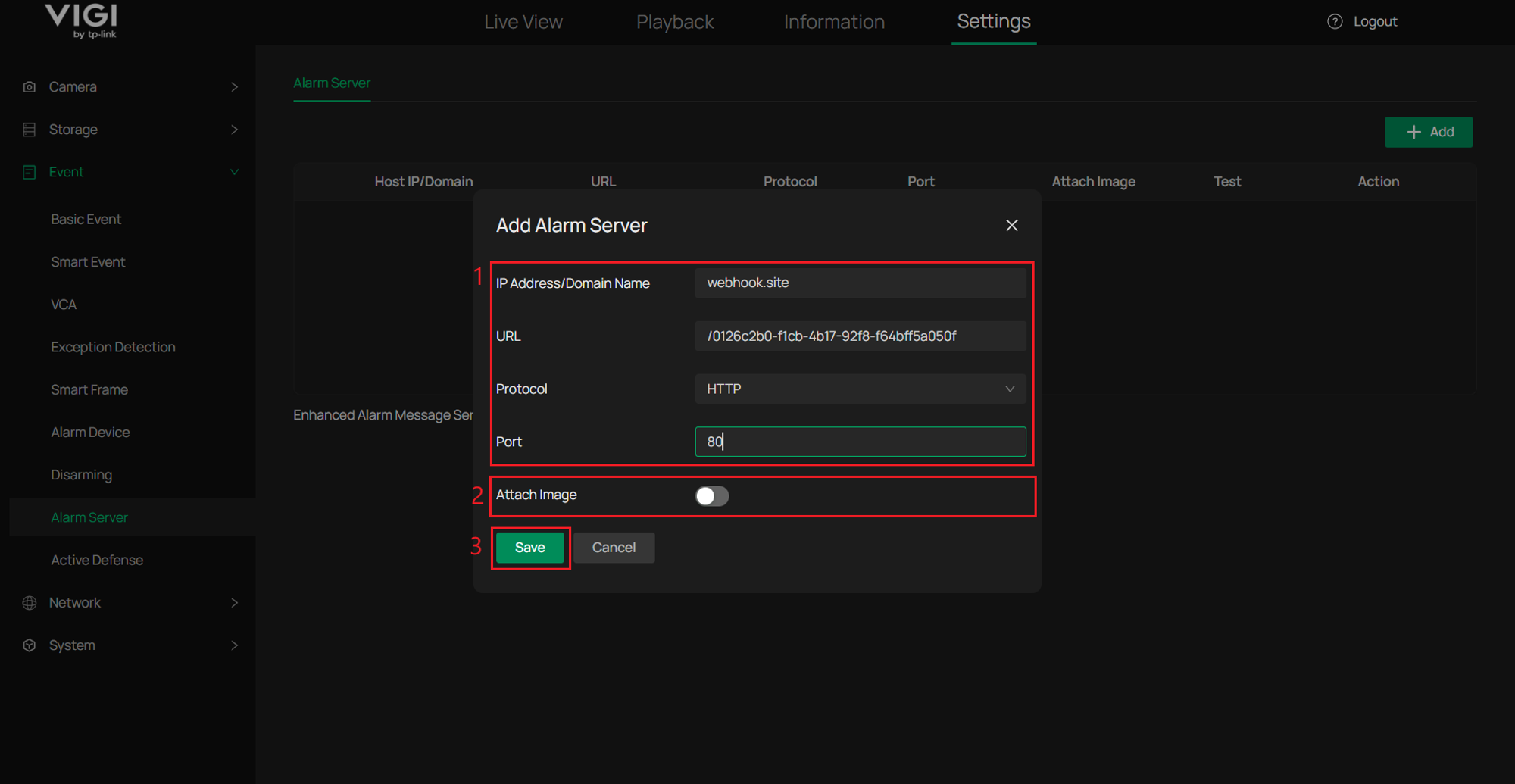Viewport: 1515px width, 784px height.
Task: Expand the System menu chevron
Action: 234,645
